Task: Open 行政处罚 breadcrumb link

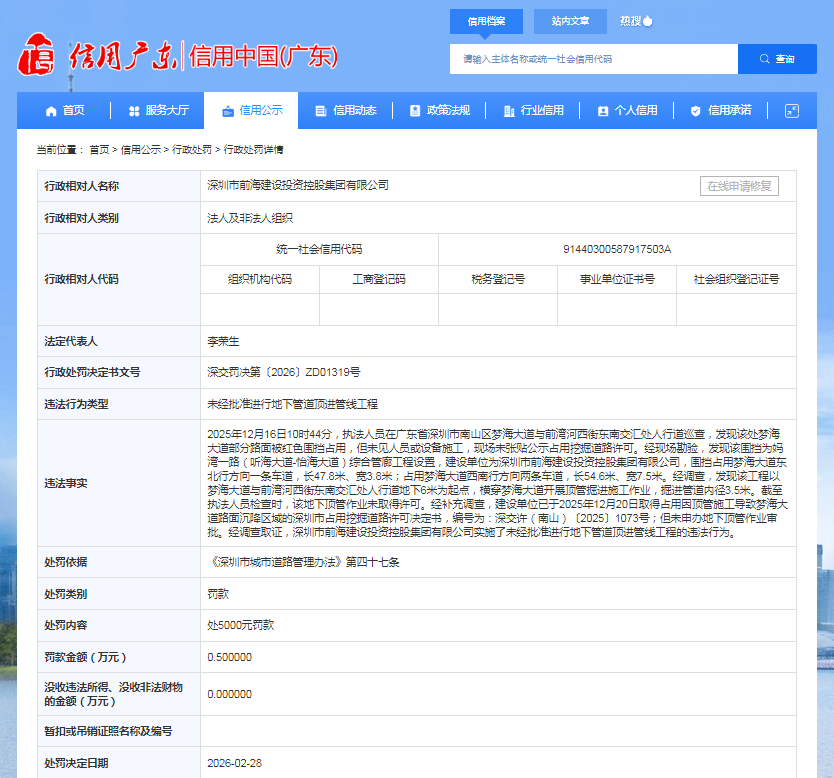Action: pos(192,150)
